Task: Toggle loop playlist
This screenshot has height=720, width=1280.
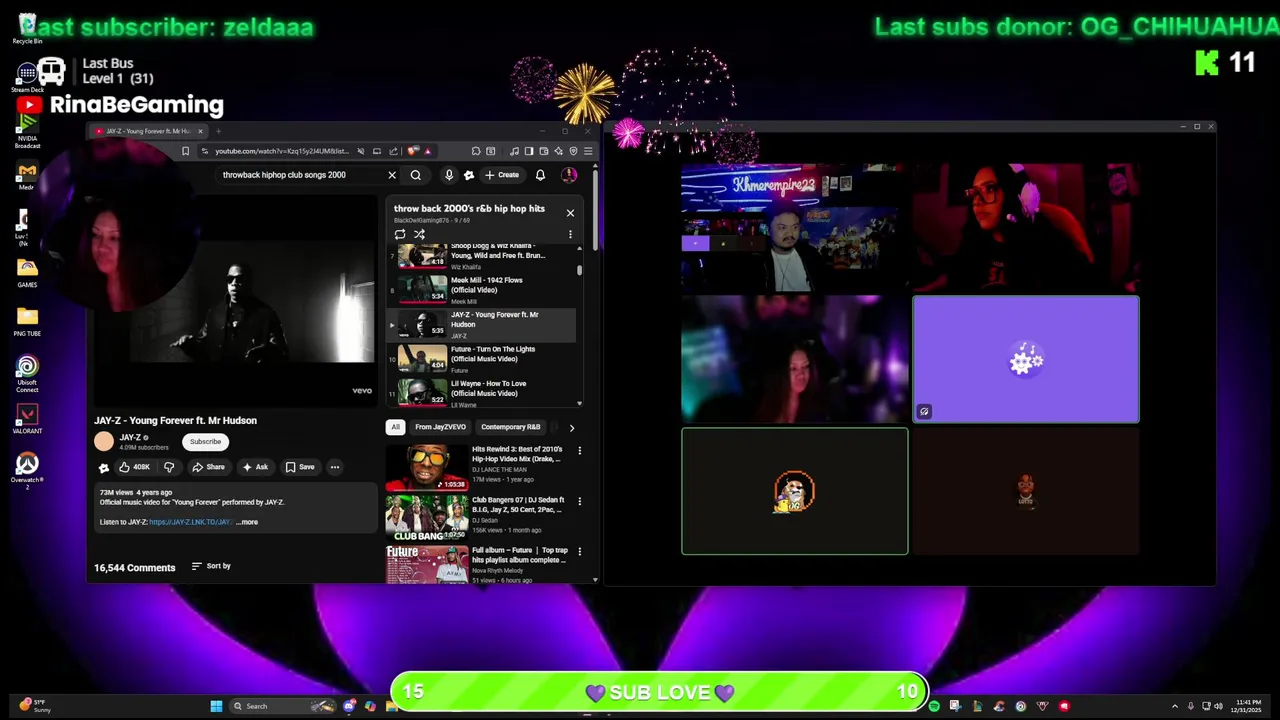Action: [400, 234]
